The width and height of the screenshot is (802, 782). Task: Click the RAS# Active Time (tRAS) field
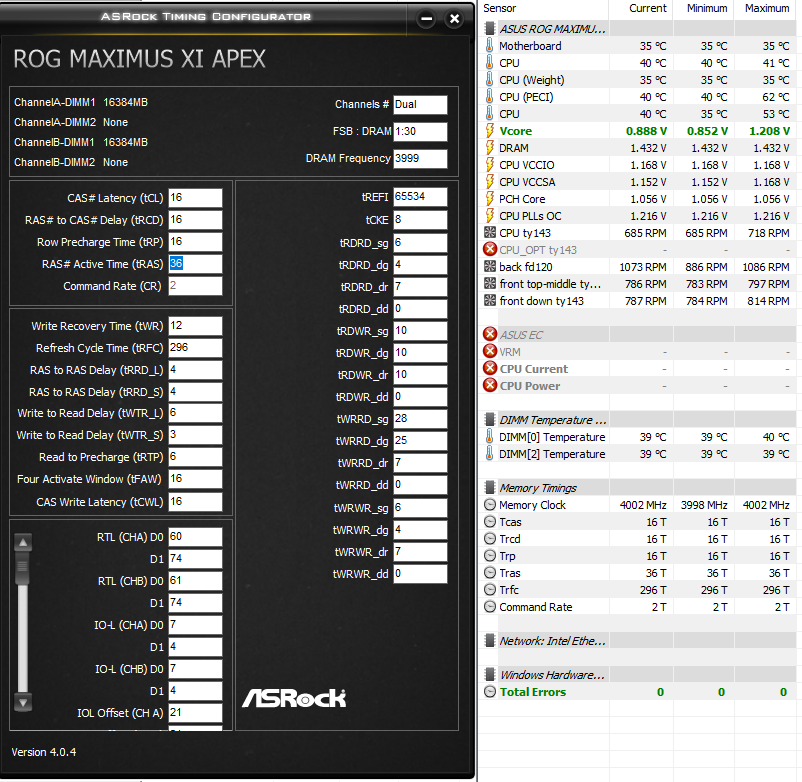195,264
